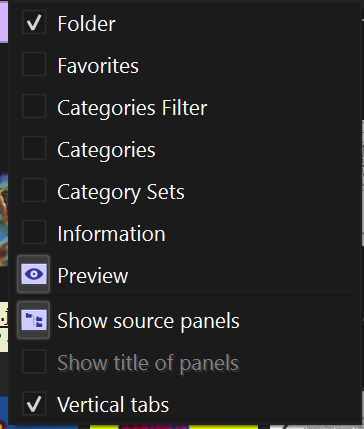Toggle the Vertical tabs menu item
Viewport: 364px width, 429px height.
(113, 405)
